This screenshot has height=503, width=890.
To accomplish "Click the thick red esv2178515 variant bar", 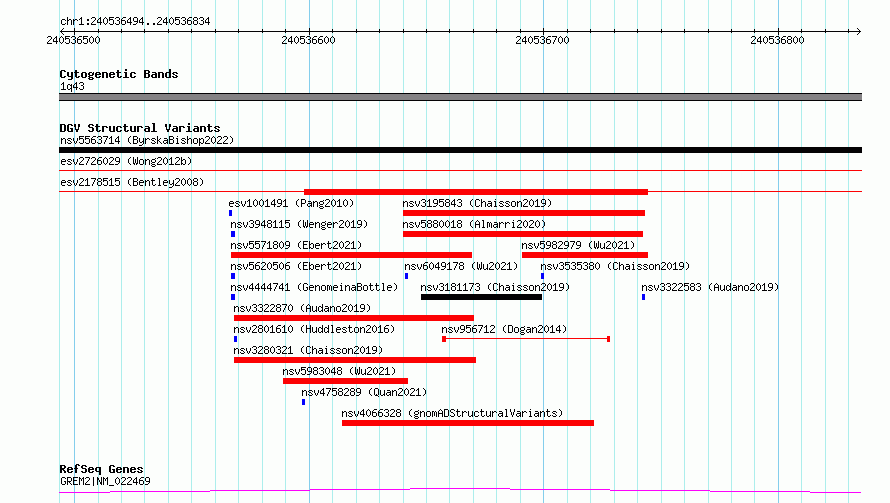I will (x=476, y=192).
